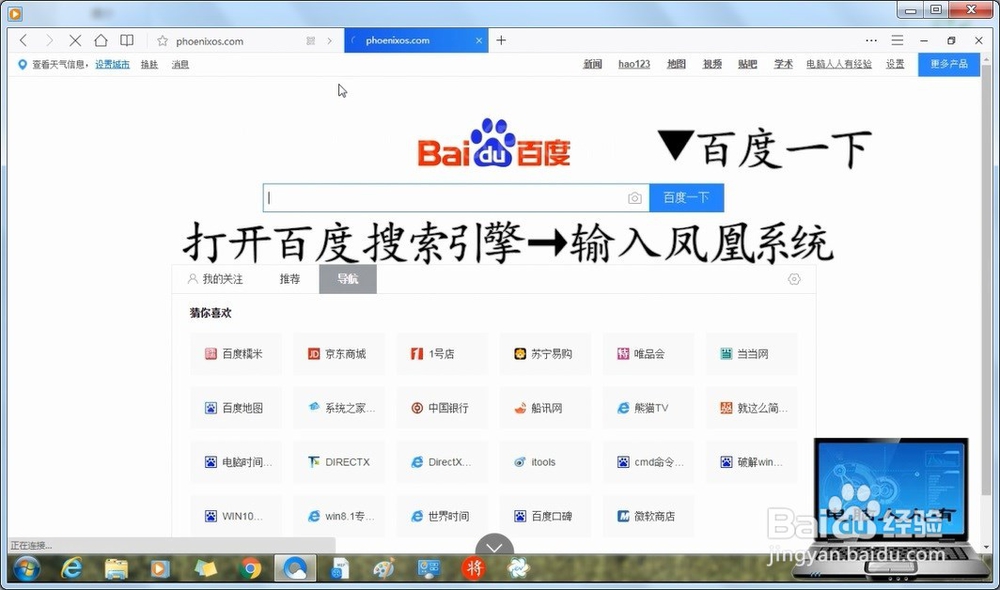Image resolution: width=1000 pixels, height=590 pixels.
Task: Click the 百度一下 search button
Action: point(686,198)
